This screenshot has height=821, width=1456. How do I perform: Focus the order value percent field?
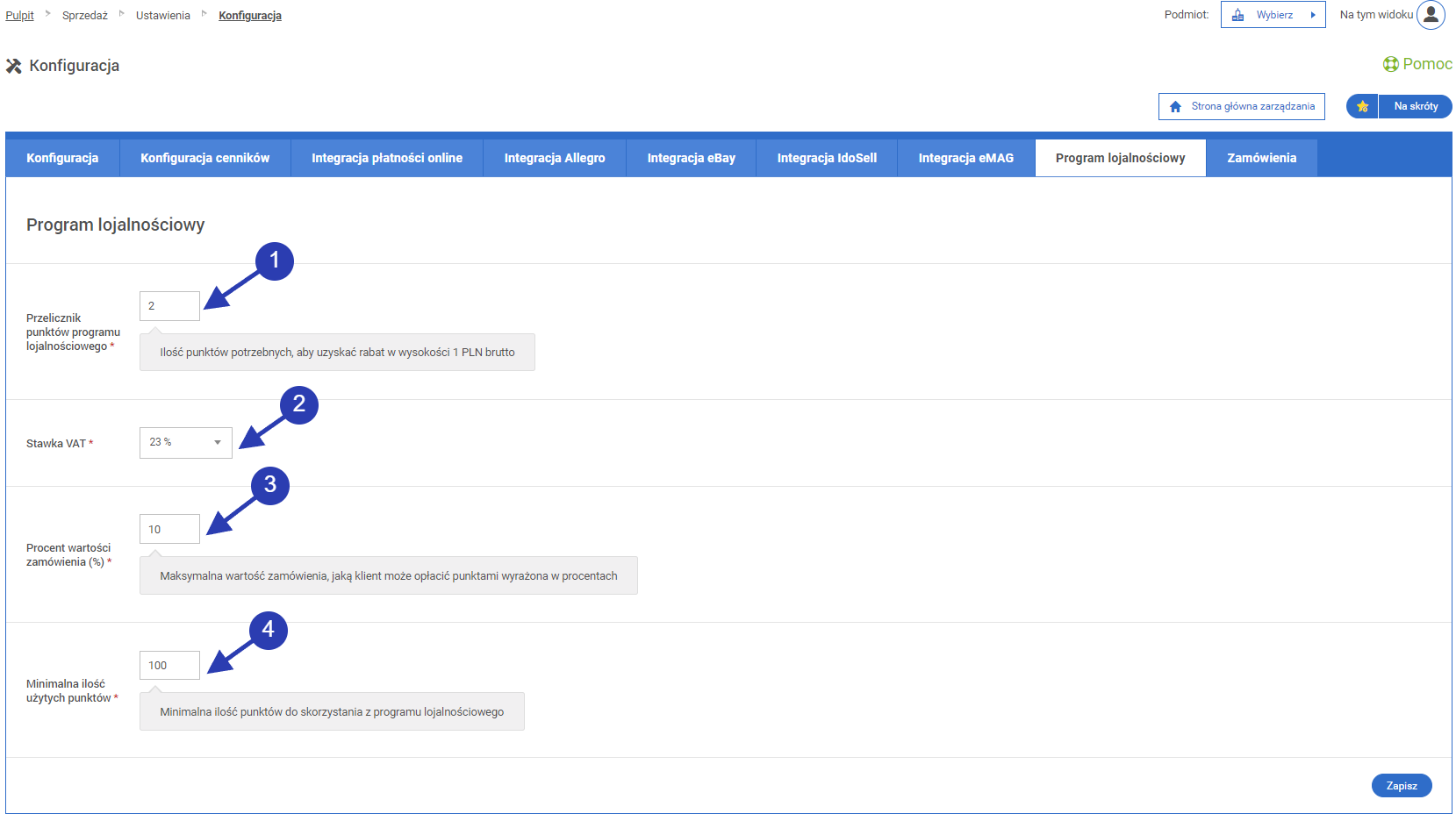pyautogui.click(x=169, y=529)
